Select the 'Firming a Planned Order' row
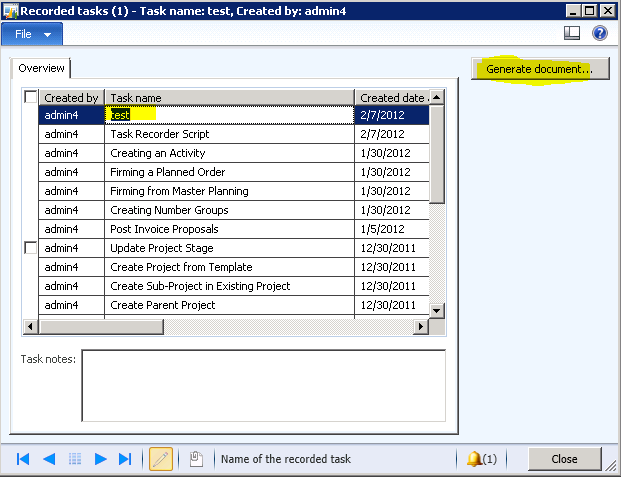621x477 pixels. click(x=234, y=172)
